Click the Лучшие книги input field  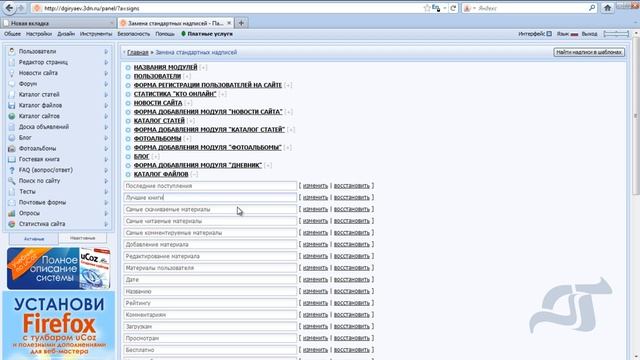210,198
